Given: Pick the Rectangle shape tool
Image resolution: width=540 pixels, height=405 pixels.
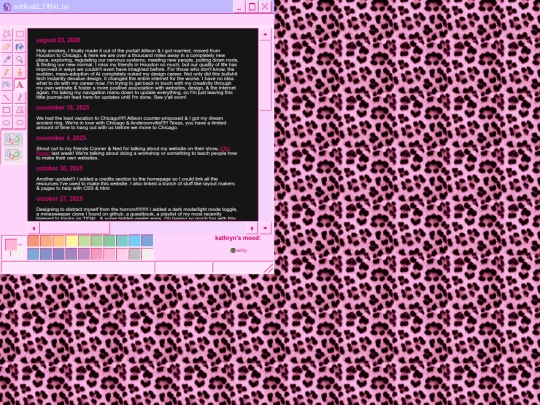Looking at the screenshot, I should click(x=7, y=110).
